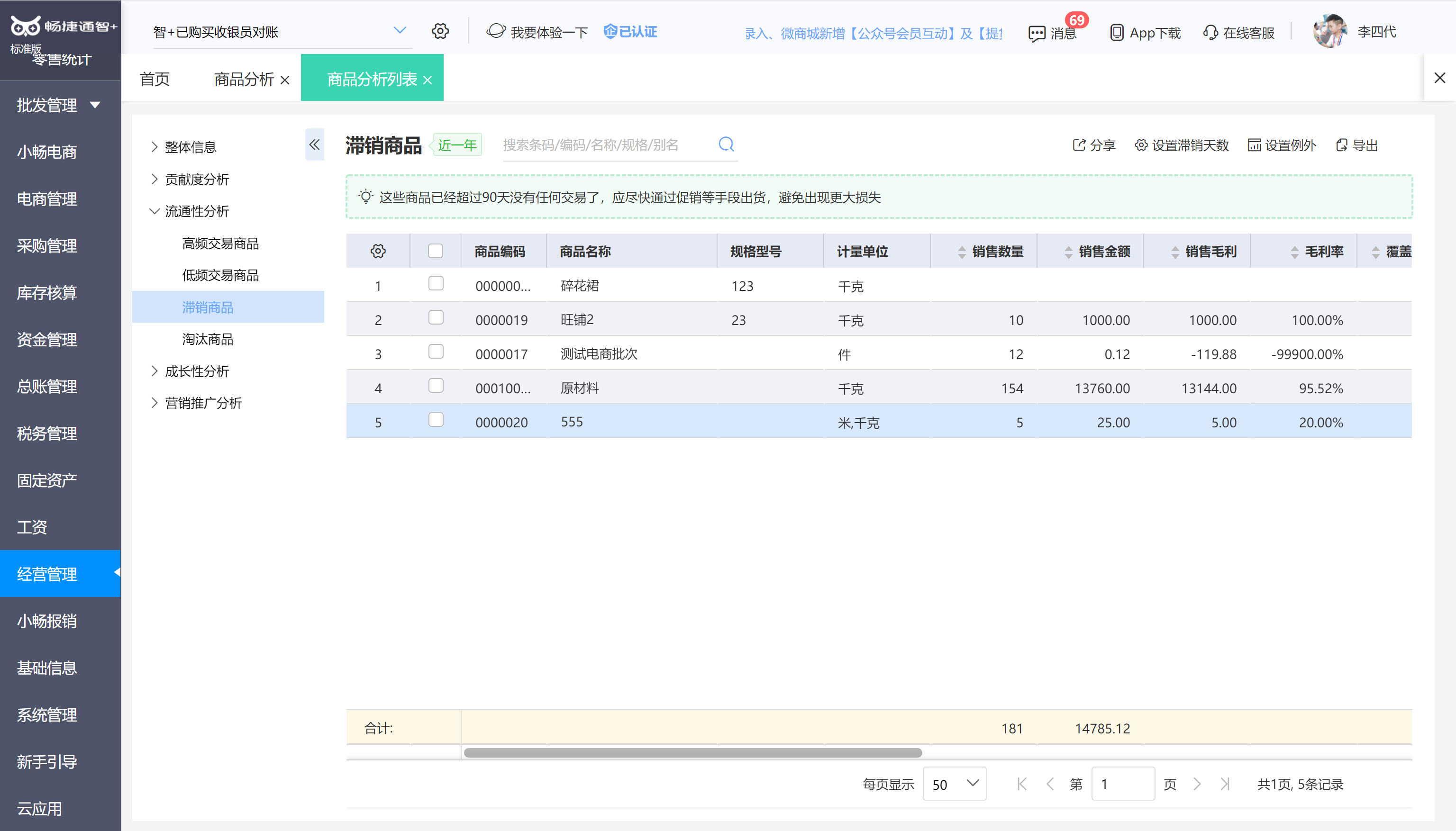Expand the 成长性分析 tree node

(x=154, y=371)
